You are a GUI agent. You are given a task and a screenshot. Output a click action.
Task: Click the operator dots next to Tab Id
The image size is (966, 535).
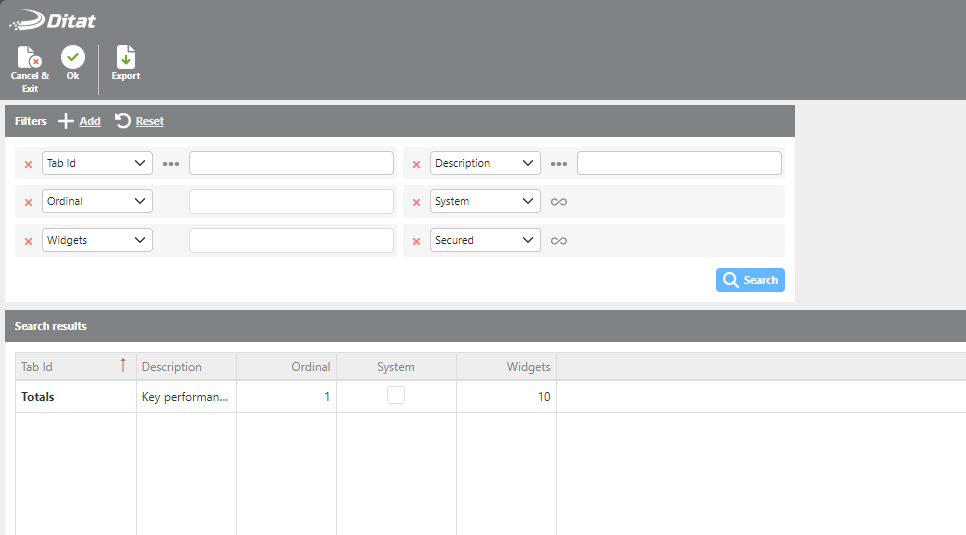pyautogui.click(x=171, y=164)
